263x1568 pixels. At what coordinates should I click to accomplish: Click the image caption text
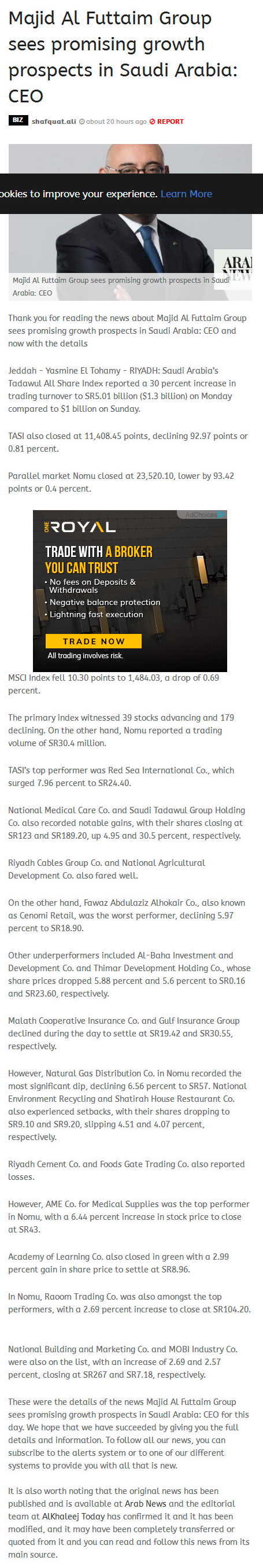(121, 286)
